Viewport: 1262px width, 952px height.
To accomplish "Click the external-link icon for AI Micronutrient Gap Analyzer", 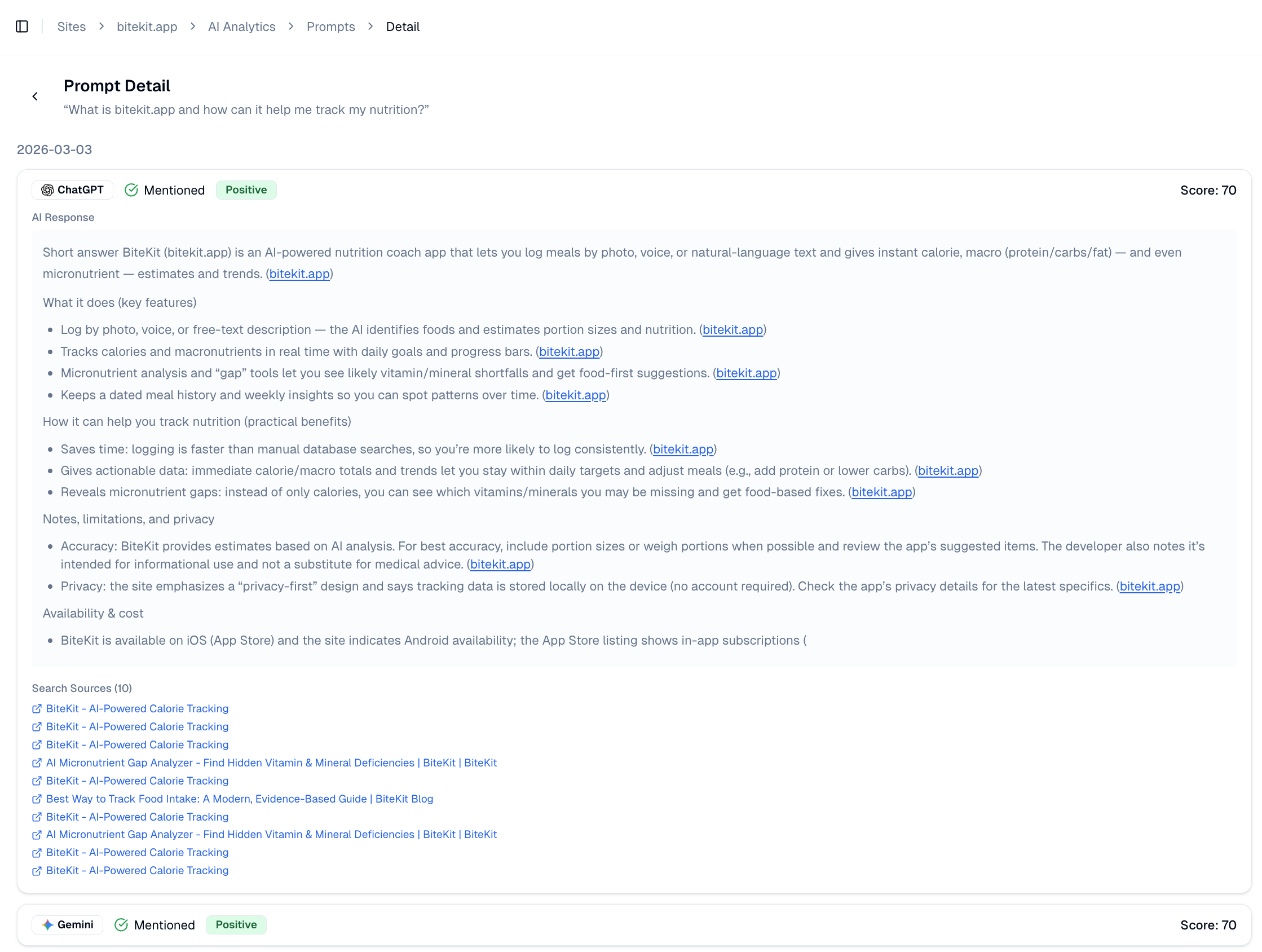I will [x=36, y=763].
